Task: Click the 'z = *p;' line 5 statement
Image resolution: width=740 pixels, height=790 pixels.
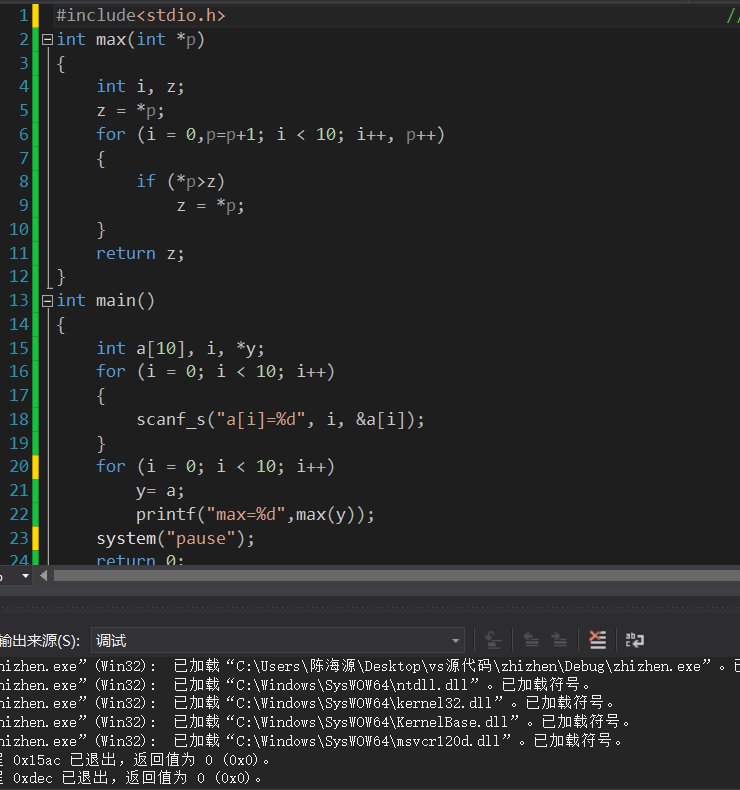Action: pyautogui.click(x=130, y=110)
